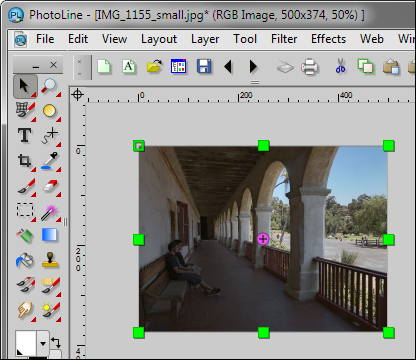Viewport: 416px width, 360px height.
Task: Choose the Text tool
Action: tap(25, 136)
